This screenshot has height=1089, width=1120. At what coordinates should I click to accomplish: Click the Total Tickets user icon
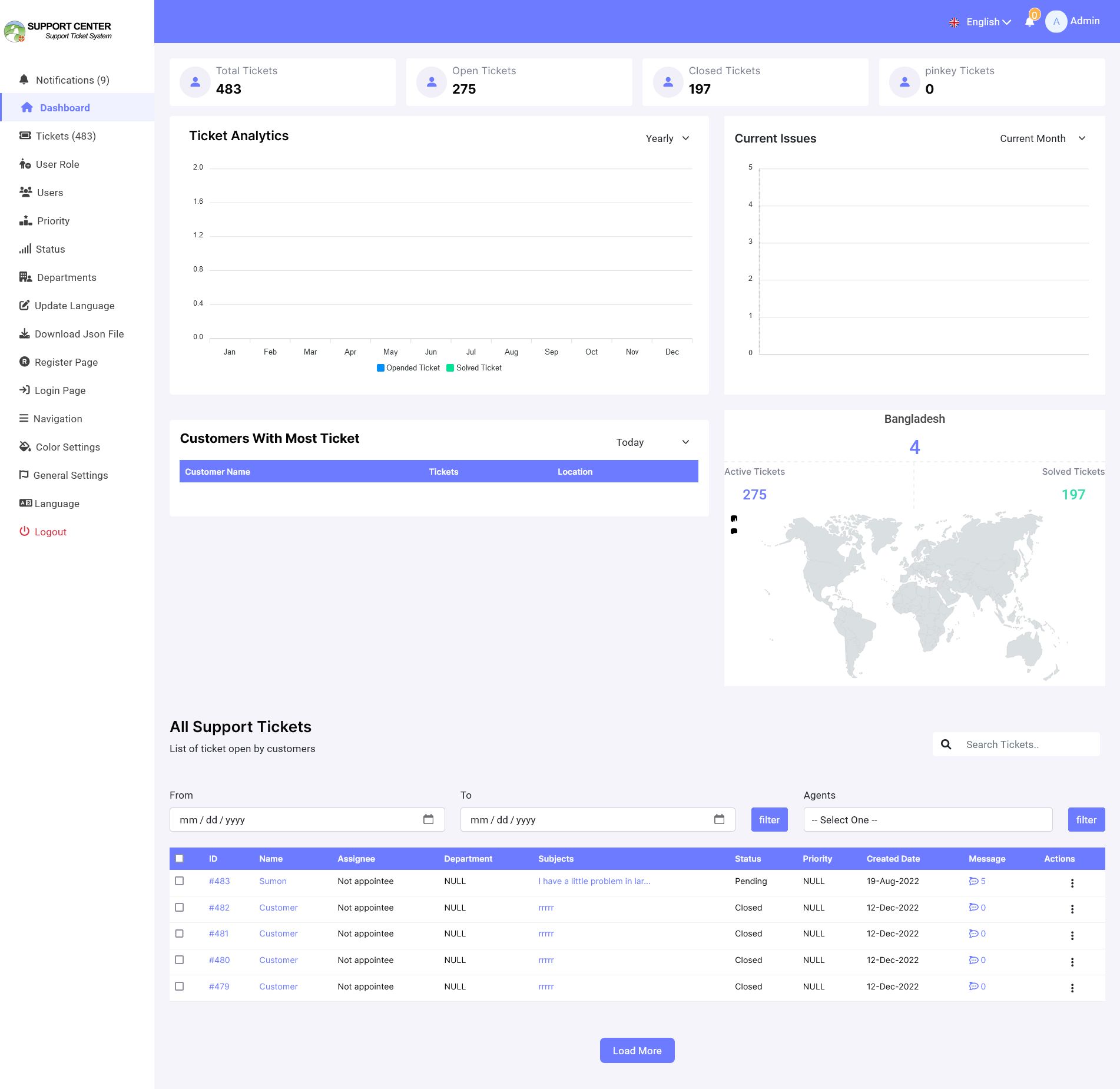point(195,82)
